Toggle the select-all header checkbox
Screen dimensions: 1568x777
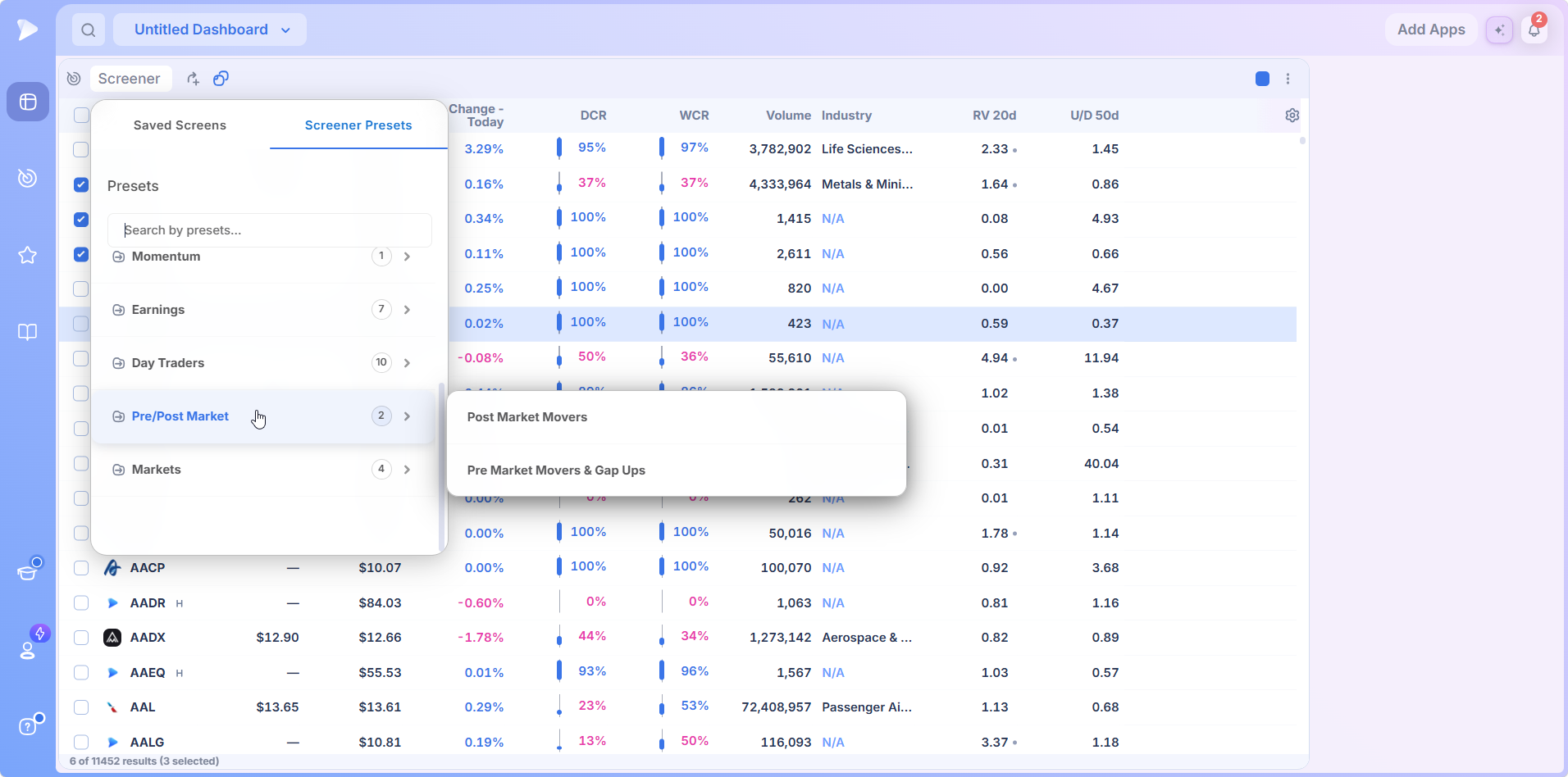81,116
